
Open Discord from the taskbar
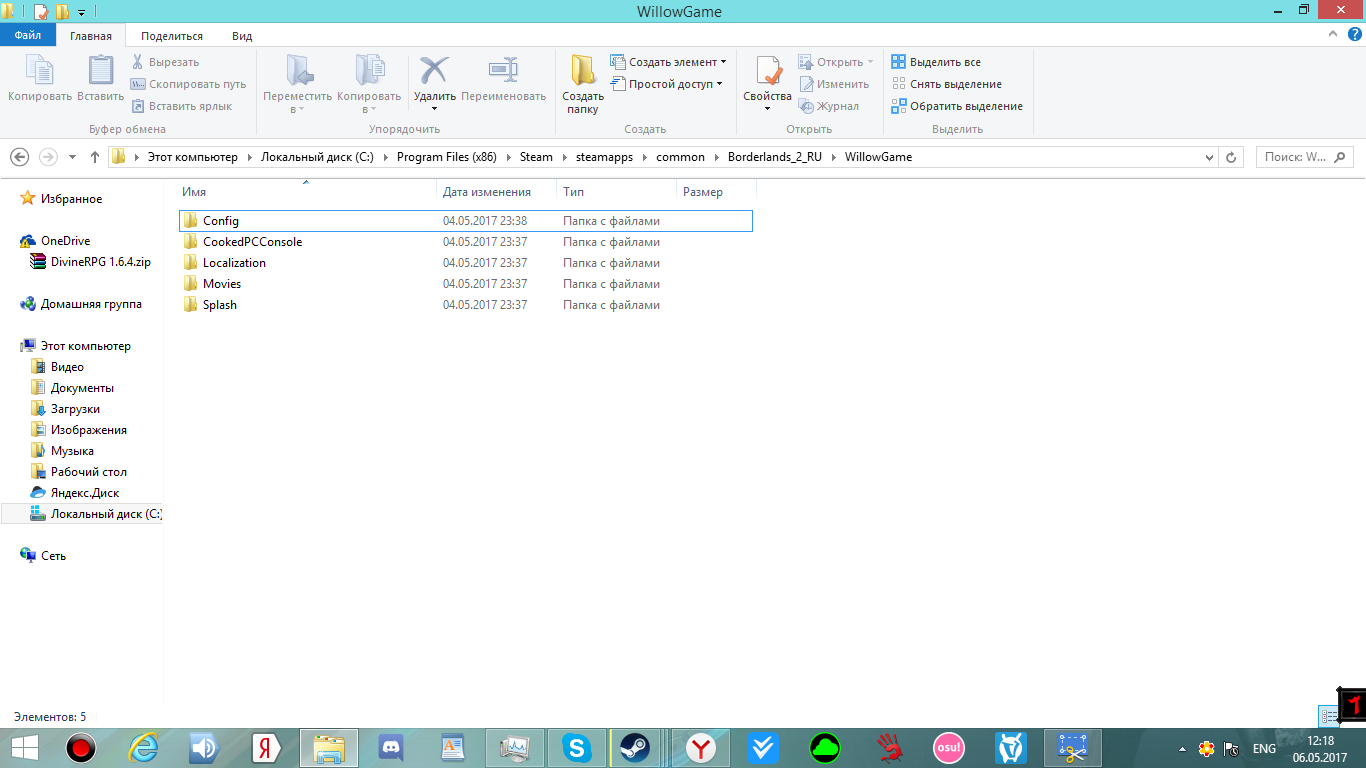point(391,748)
